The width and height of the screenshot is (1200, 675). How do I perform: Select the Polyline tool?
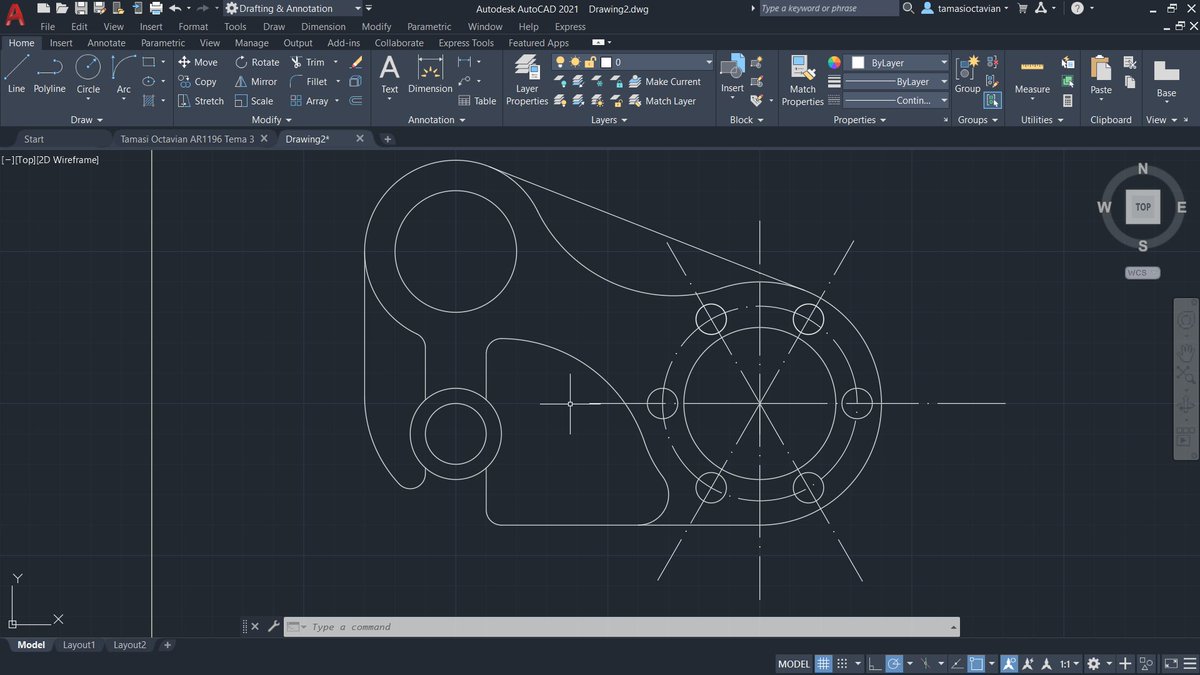(x=49, y=75)
